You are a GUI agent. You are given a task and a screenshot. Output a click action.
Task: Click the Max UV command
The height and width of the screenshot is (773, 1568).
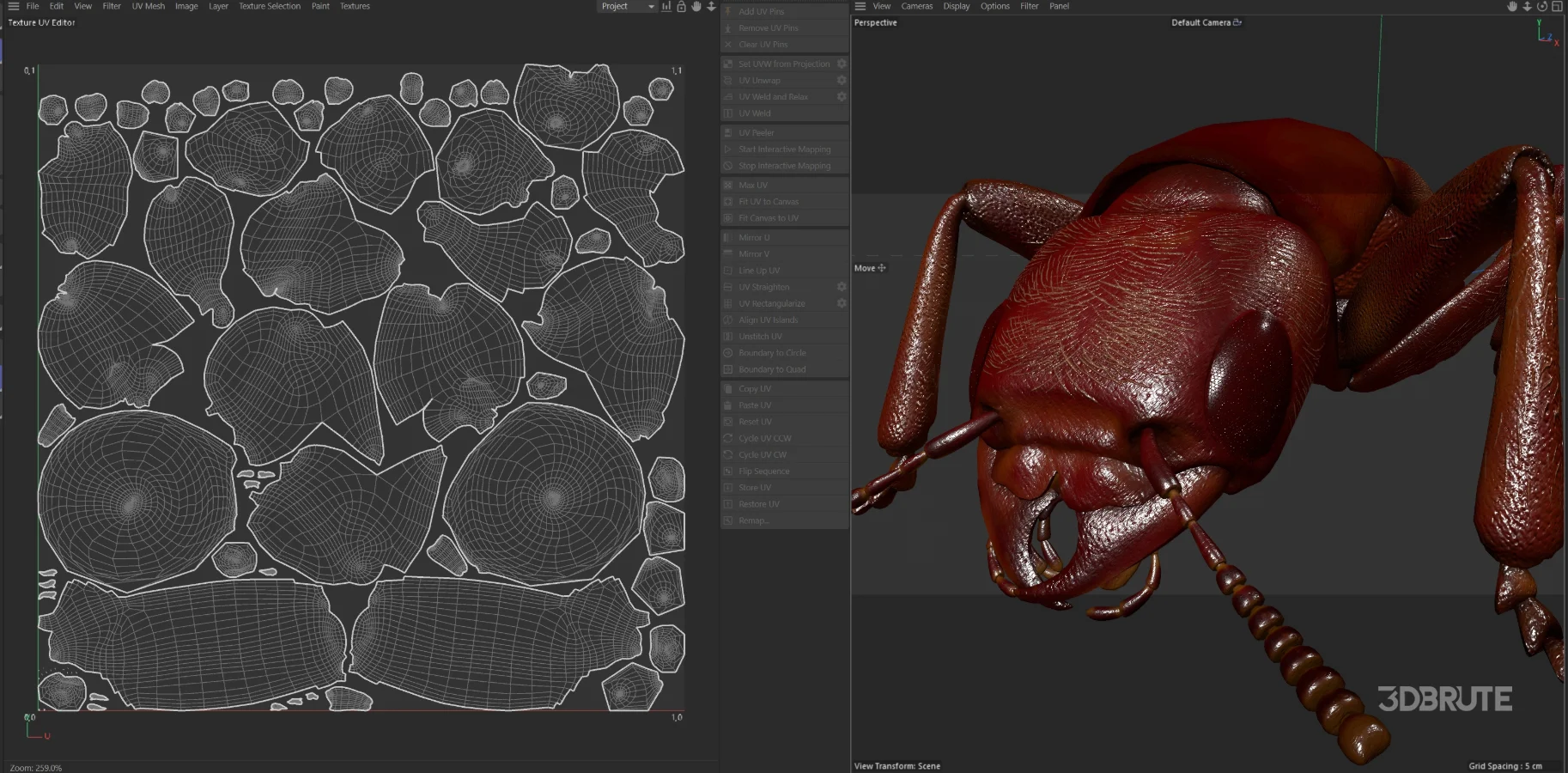point(785,185)
